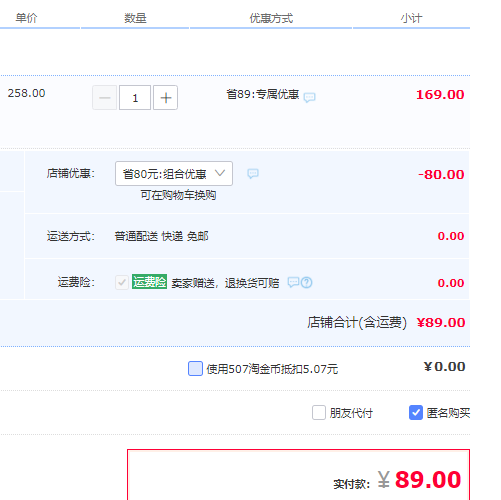
Task: Increase quantity with the plus button
Action: pyautogui.click(x=165, y=98)
